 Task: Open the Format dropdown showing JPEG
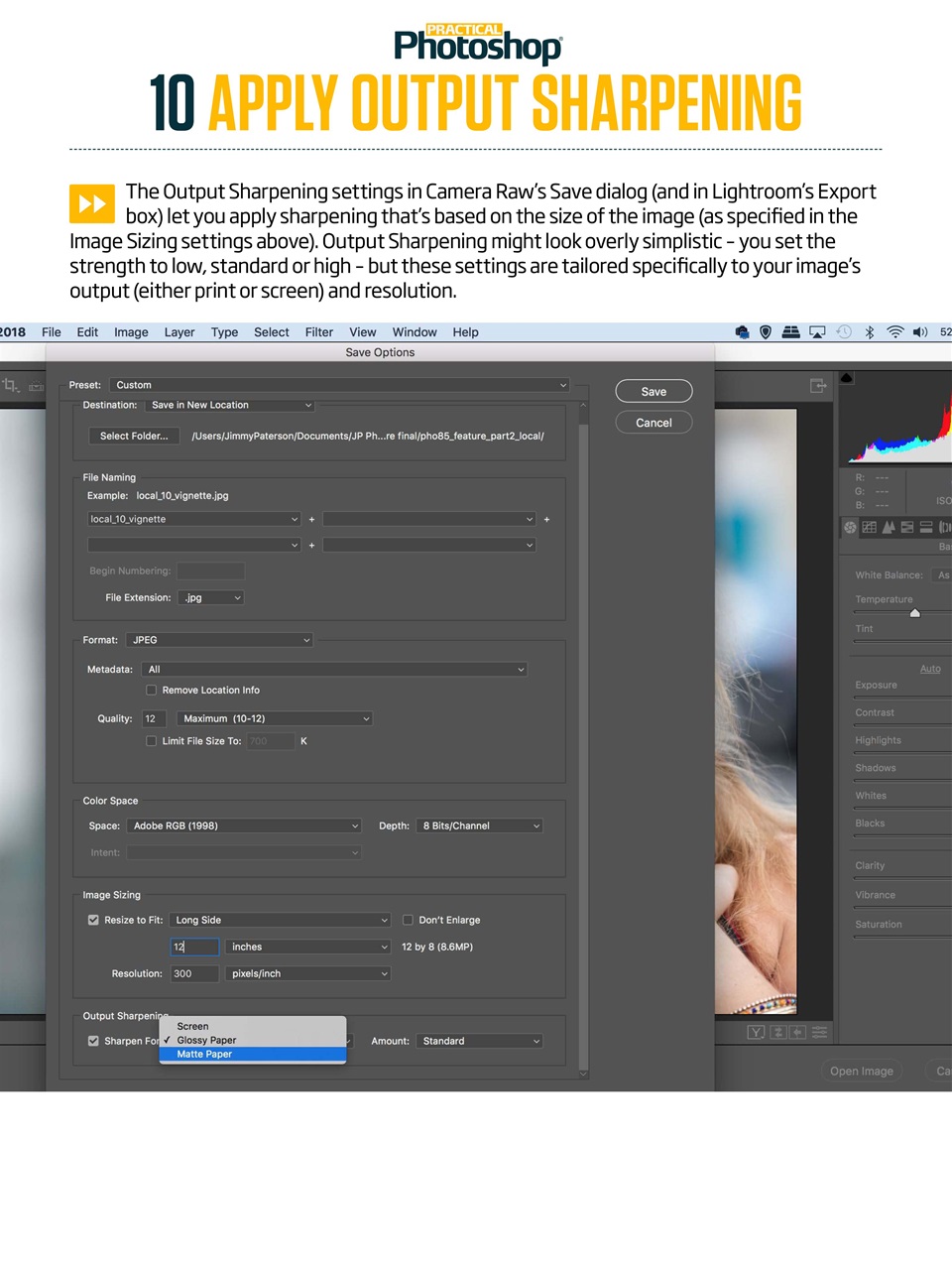[219, 639]
